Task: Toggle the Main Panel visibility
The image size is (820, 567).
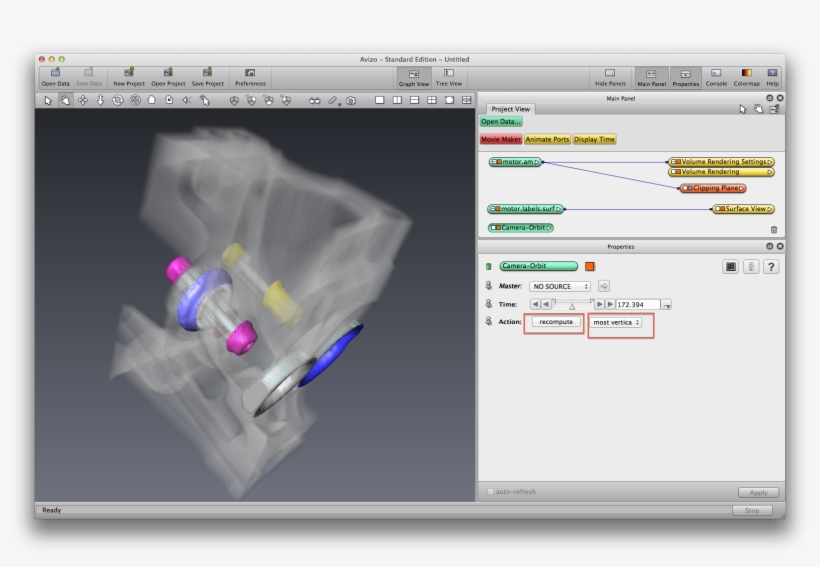Action: [x=651, y=77]
